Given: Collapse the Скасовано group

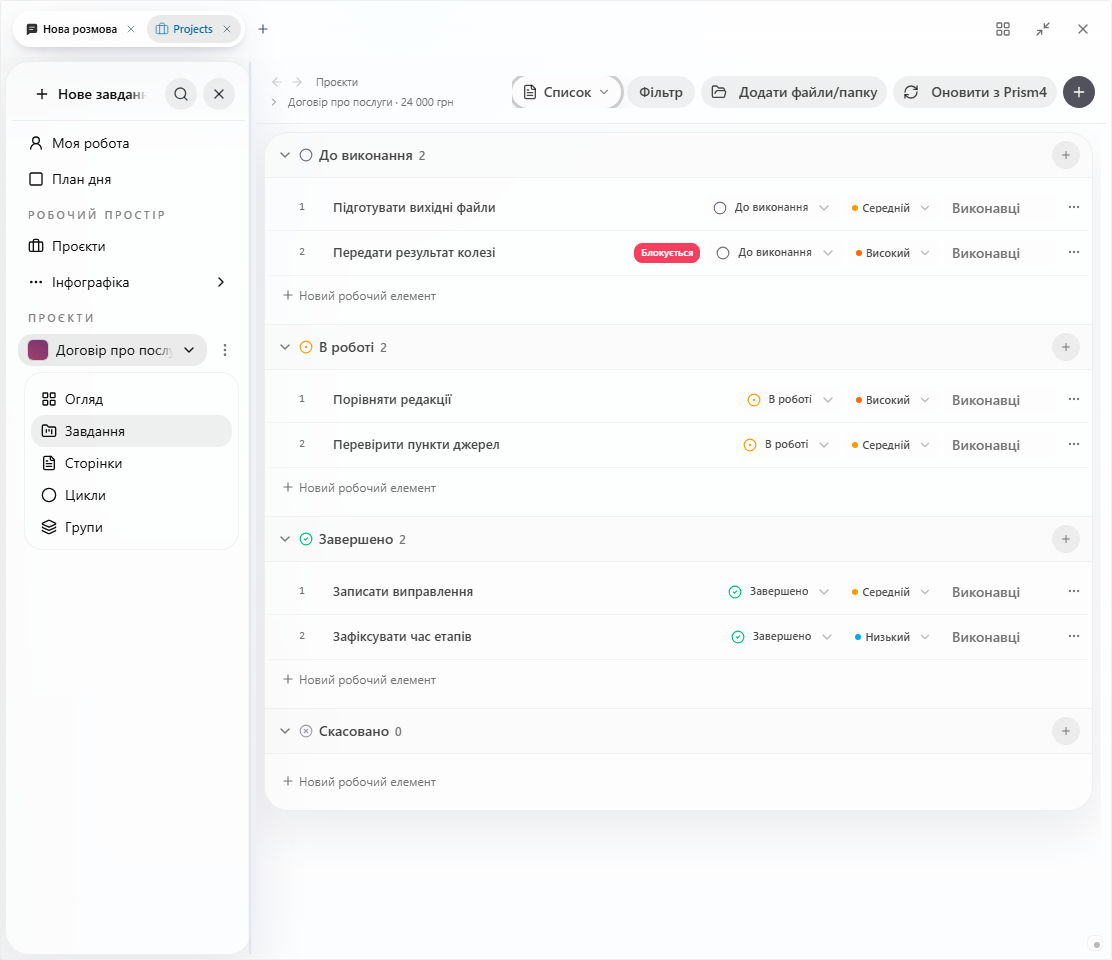Looking at the screenshot, I should [x=285, y=732].
